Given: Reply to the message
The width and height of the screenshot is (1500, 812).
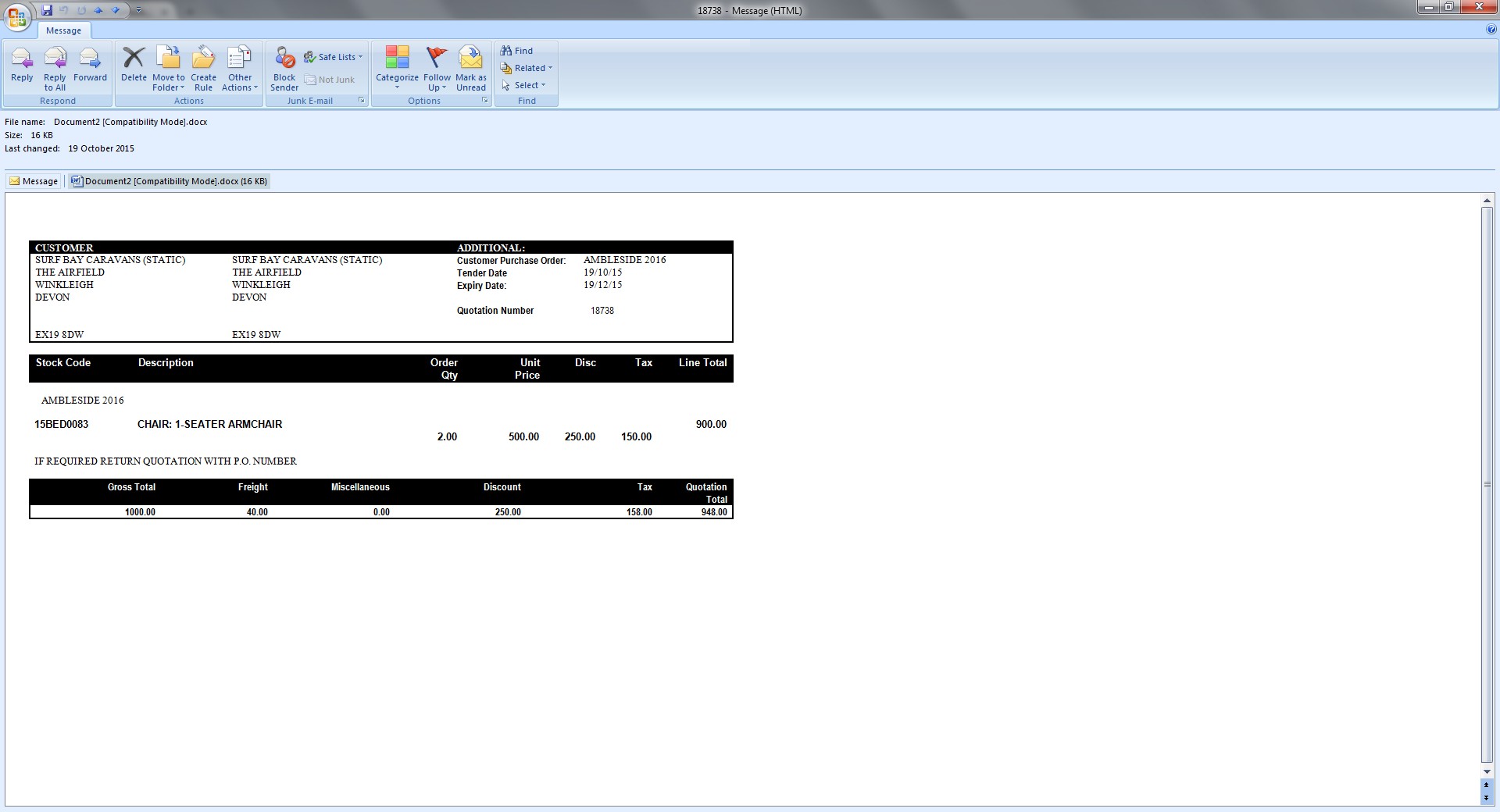Looking at the screenshot, I should (x=22, y=65).
